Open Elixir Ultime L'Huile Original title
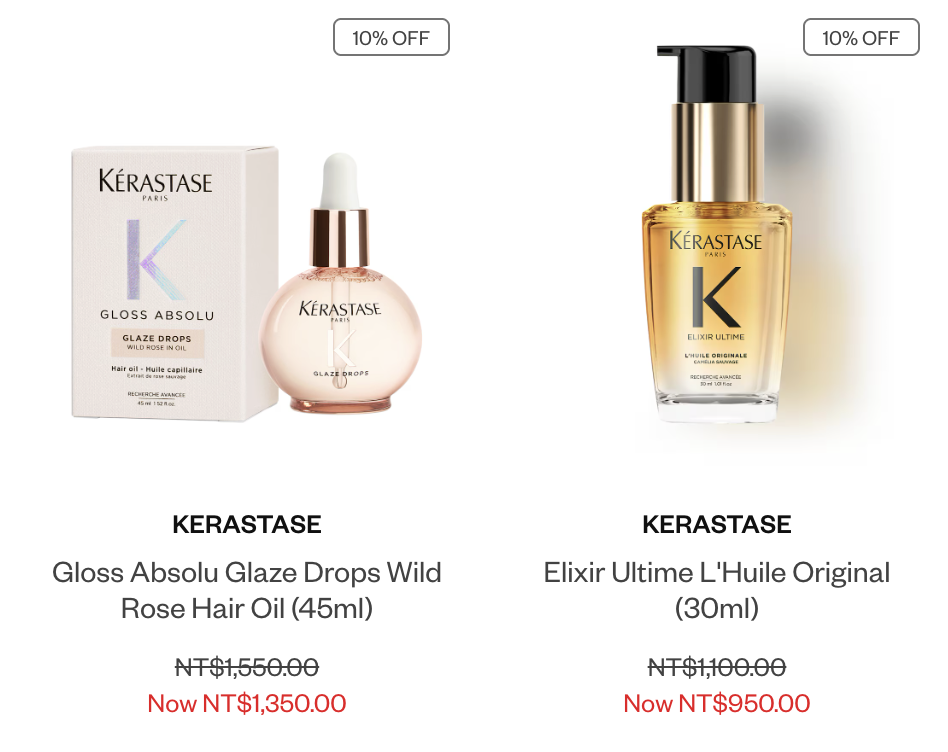 click(716, 590)
